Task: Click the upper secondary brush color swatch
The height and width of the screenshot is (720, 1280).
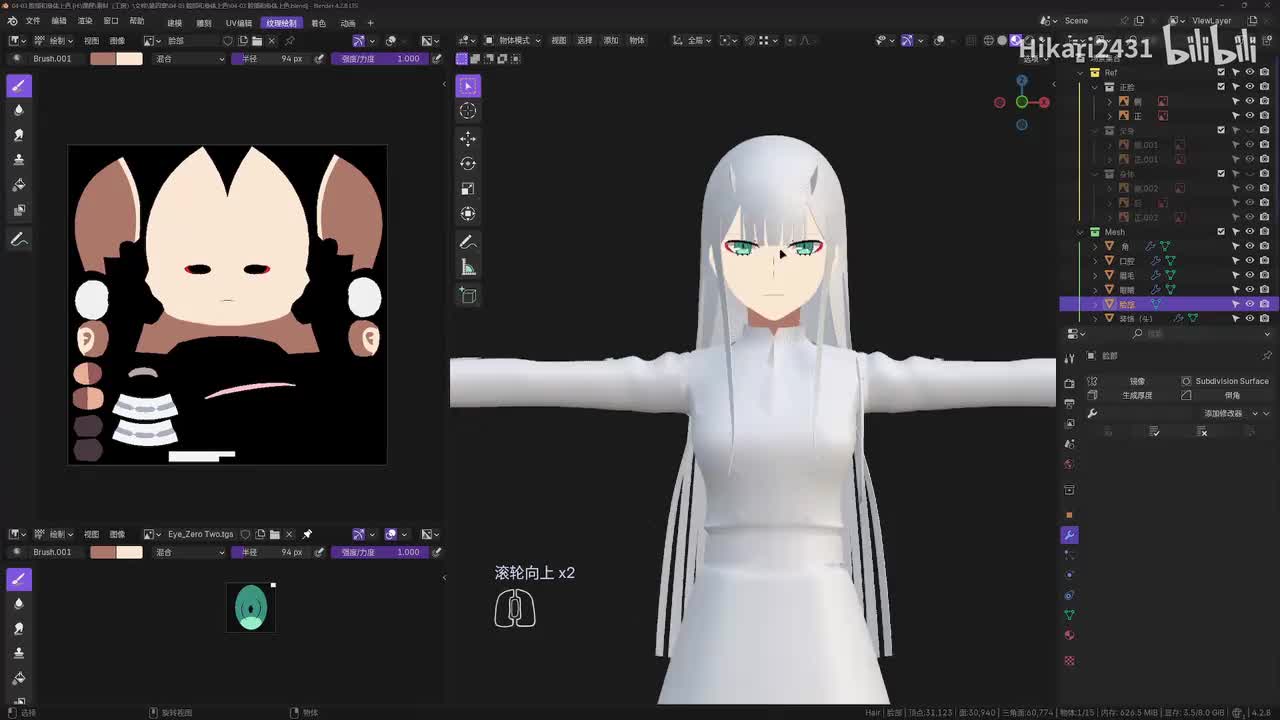Action: (130, 59)
